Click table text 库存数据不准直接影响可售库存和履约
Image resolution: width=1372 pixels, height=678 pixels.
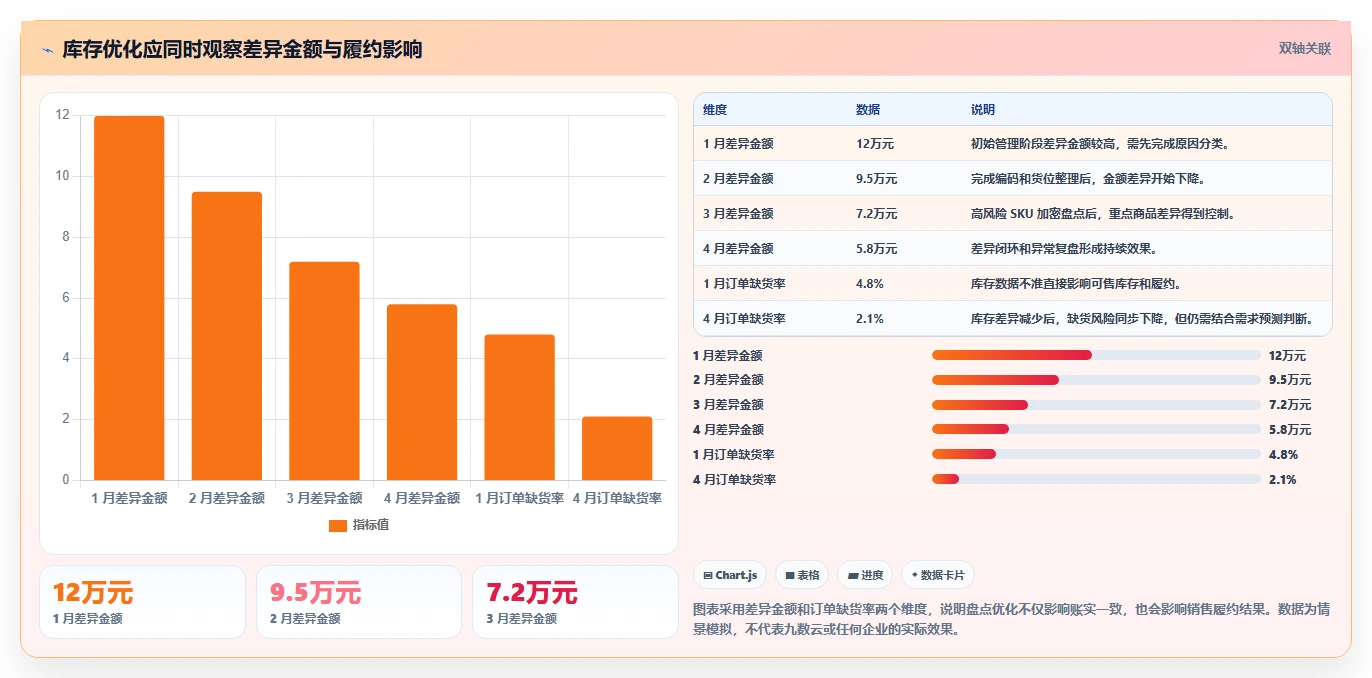coord(1078,284)
